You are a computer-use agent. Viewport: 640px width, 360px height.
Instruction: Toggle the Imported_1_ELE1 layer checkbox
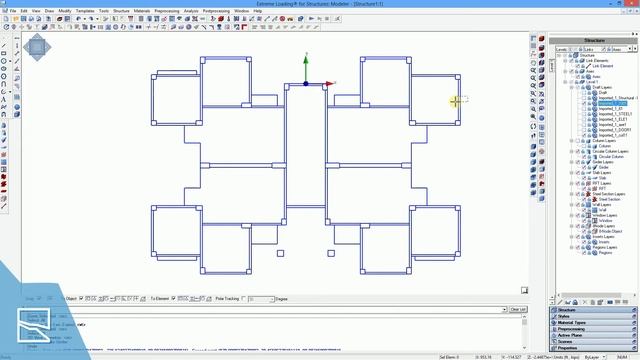pyautogui.click(x=584, y=119)
